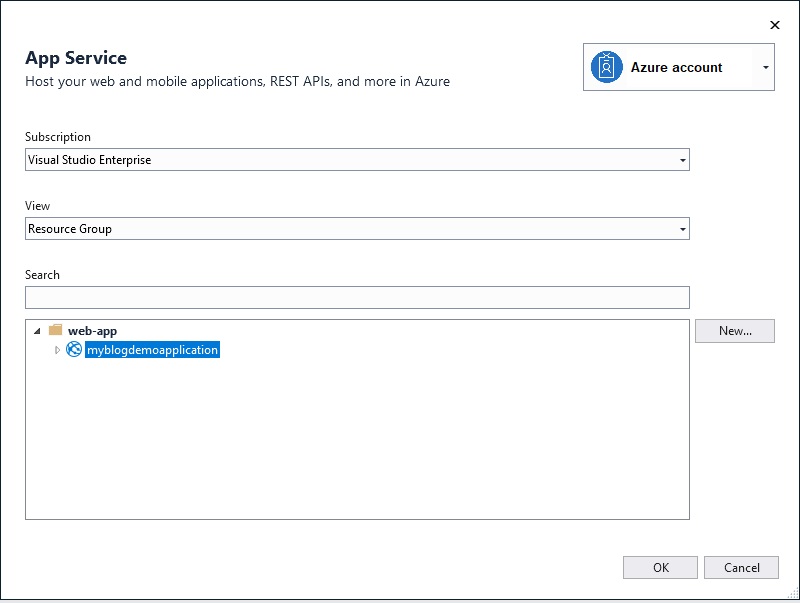Click the Resource Group view combo box

[357, 229]
